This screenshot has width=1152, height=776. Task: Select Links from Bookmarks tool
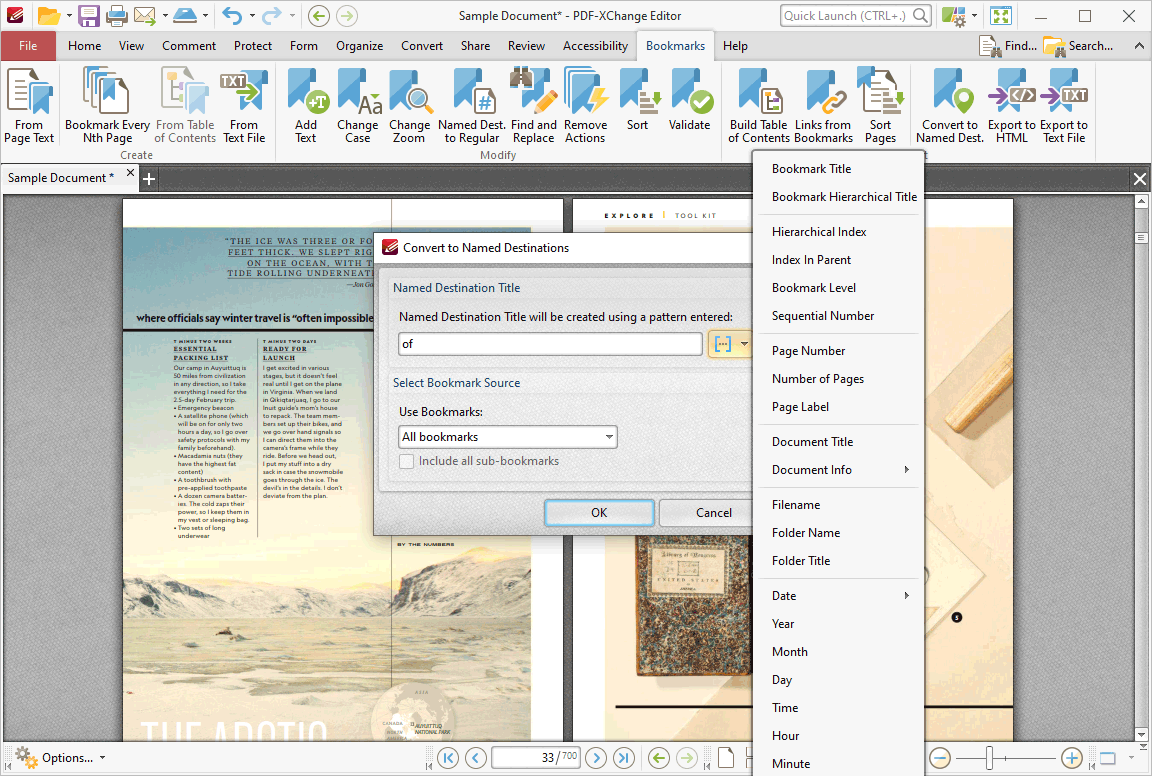[x=824, y=106]
